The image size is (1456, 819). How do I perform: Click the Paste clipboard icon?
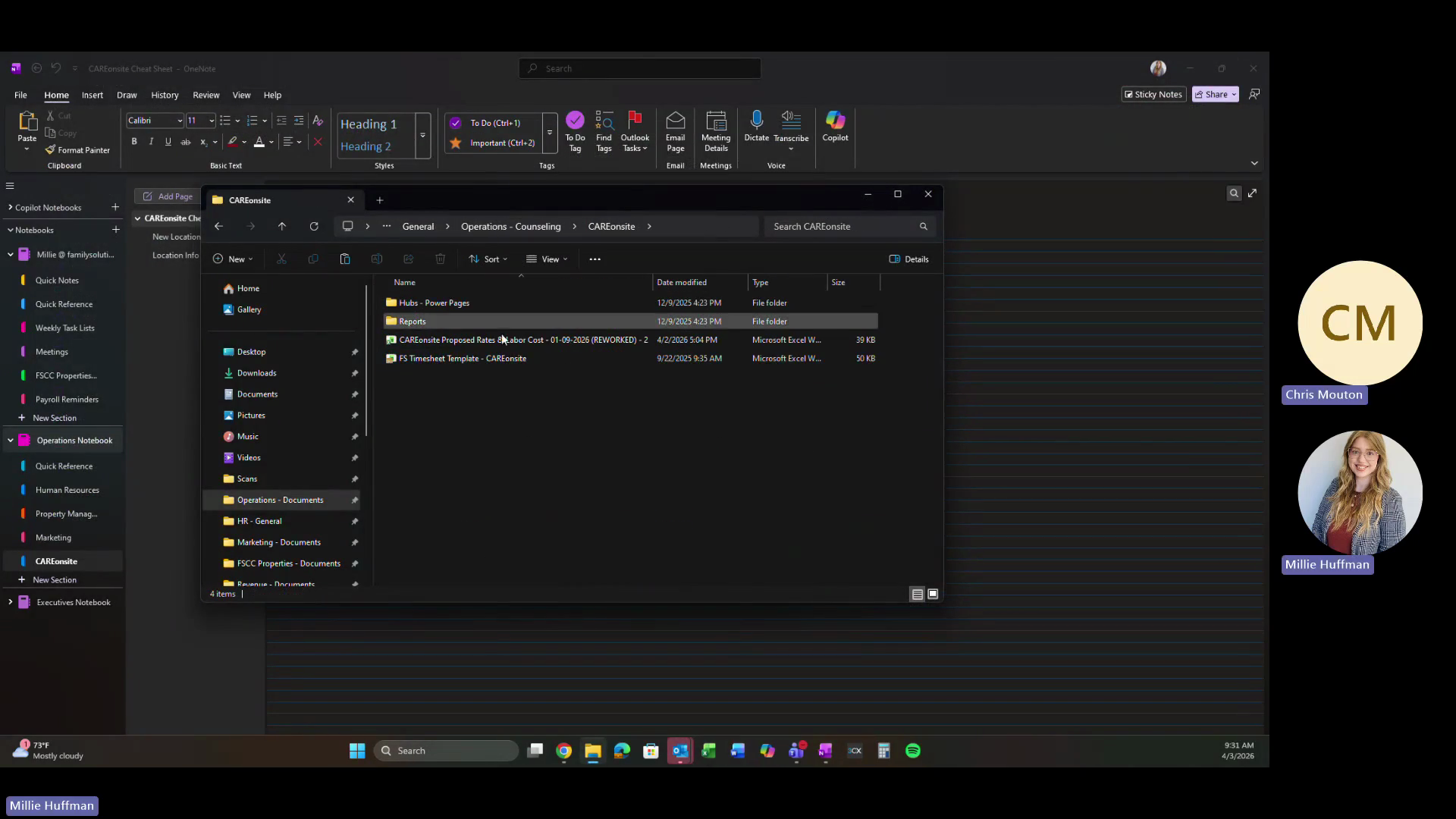27,121
